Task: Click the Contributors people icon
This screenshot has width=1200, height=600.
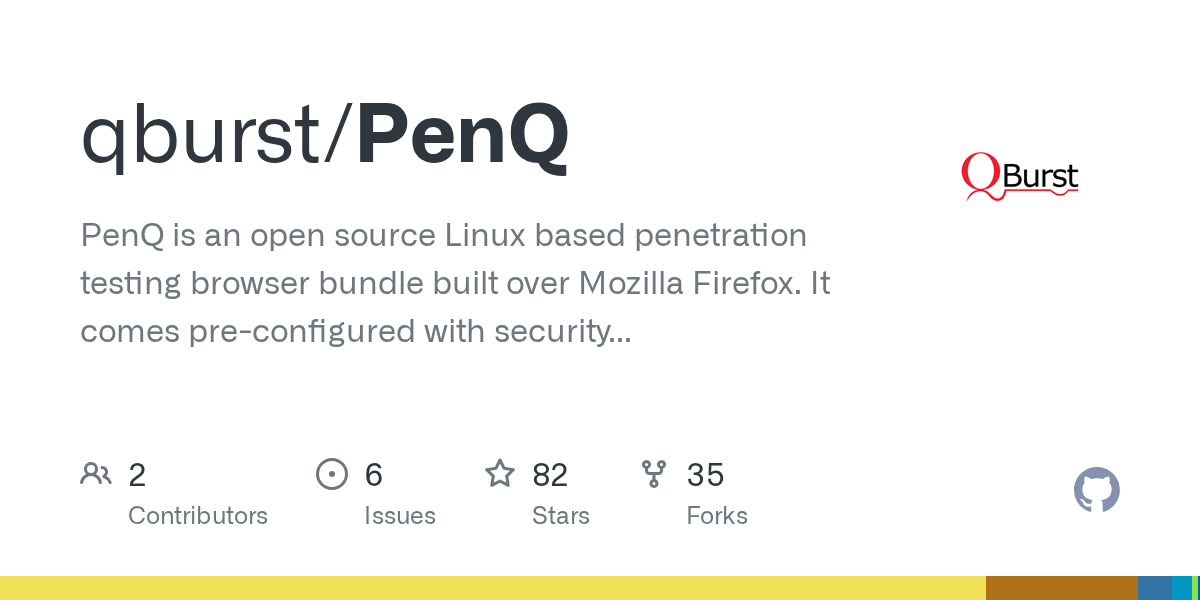Action: (96, 474)
